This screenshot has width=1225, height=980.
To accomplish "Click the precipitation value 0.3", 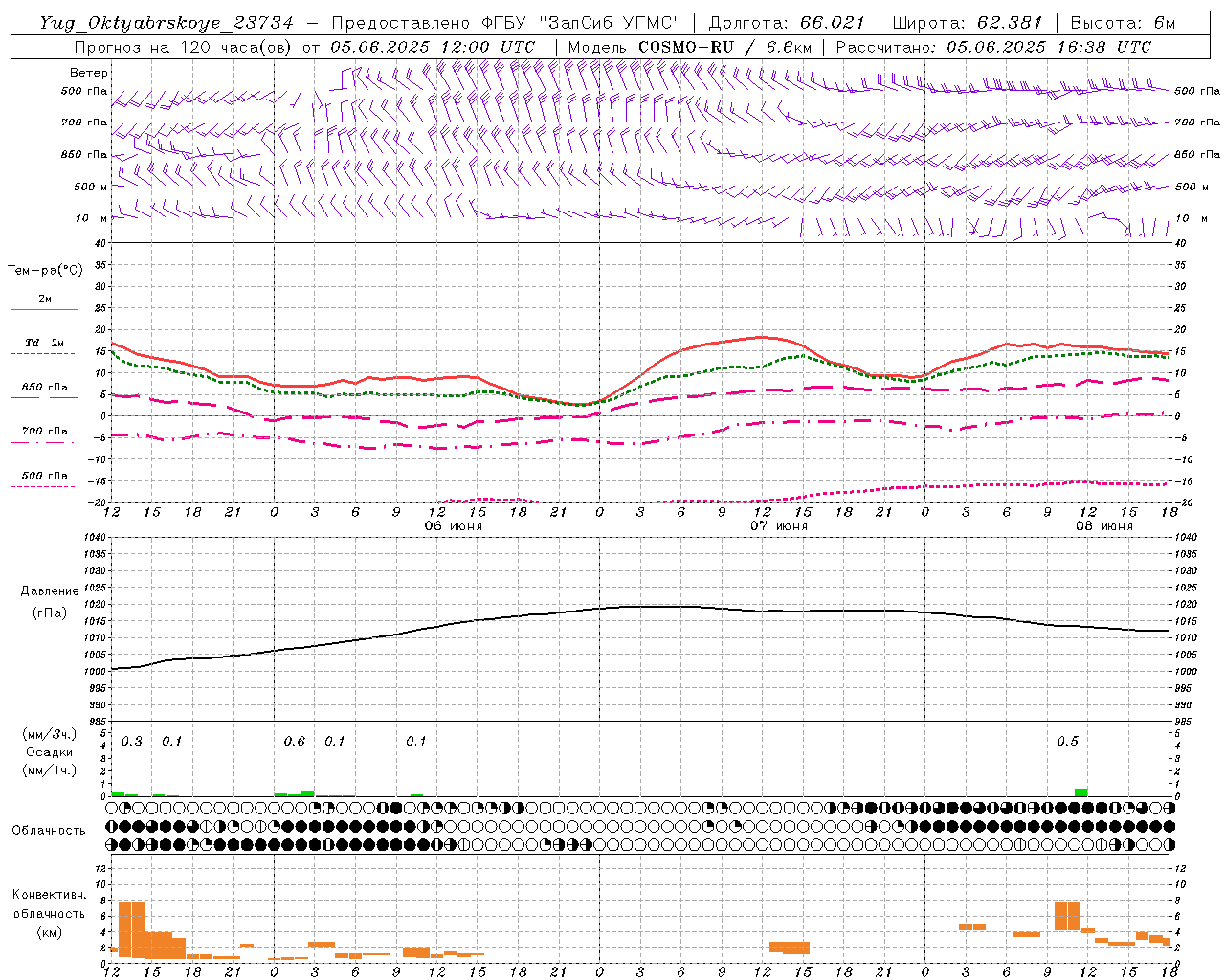I will [x=131, y=741].
